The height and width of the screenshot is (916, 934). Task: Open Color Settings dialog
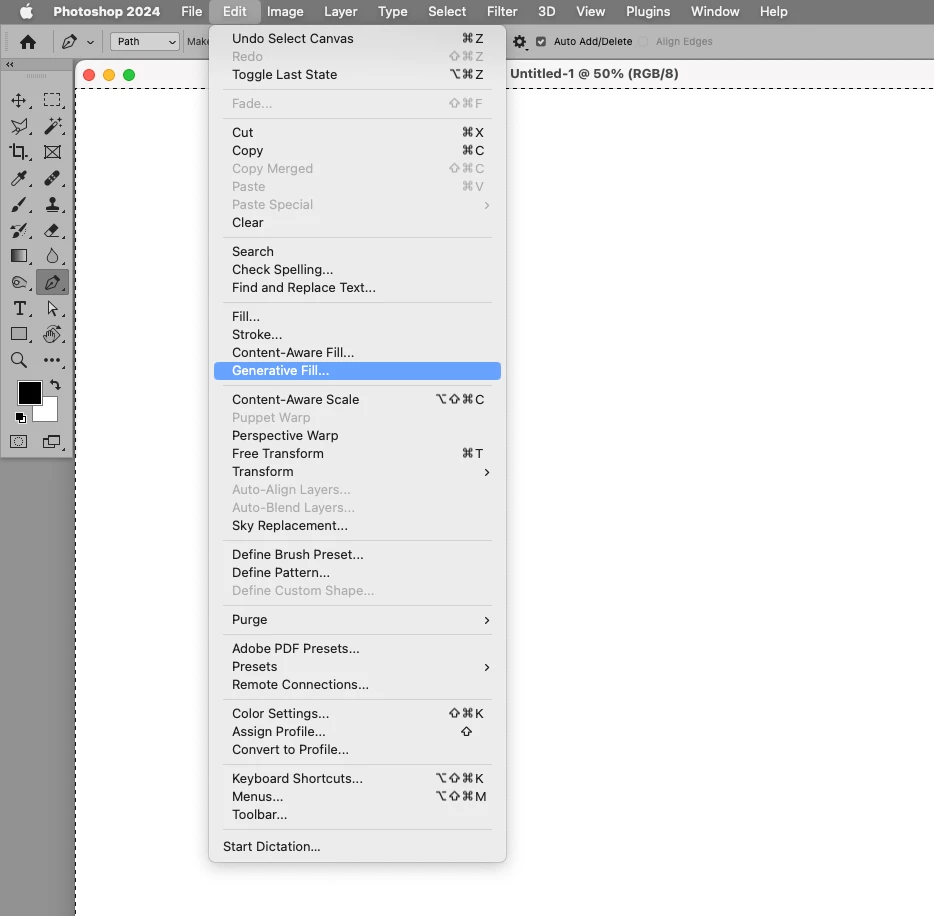tap(357, 714)
